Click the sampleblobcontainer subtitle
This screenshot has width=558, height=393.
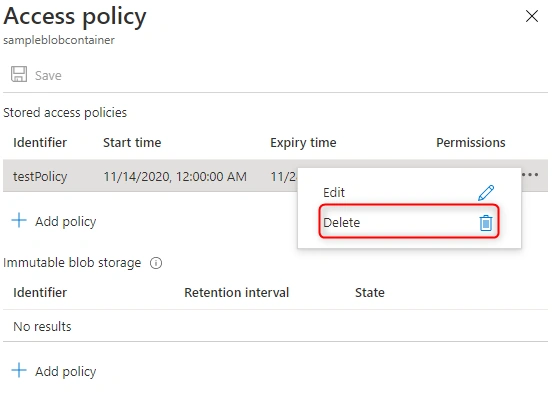click(59, 40)
